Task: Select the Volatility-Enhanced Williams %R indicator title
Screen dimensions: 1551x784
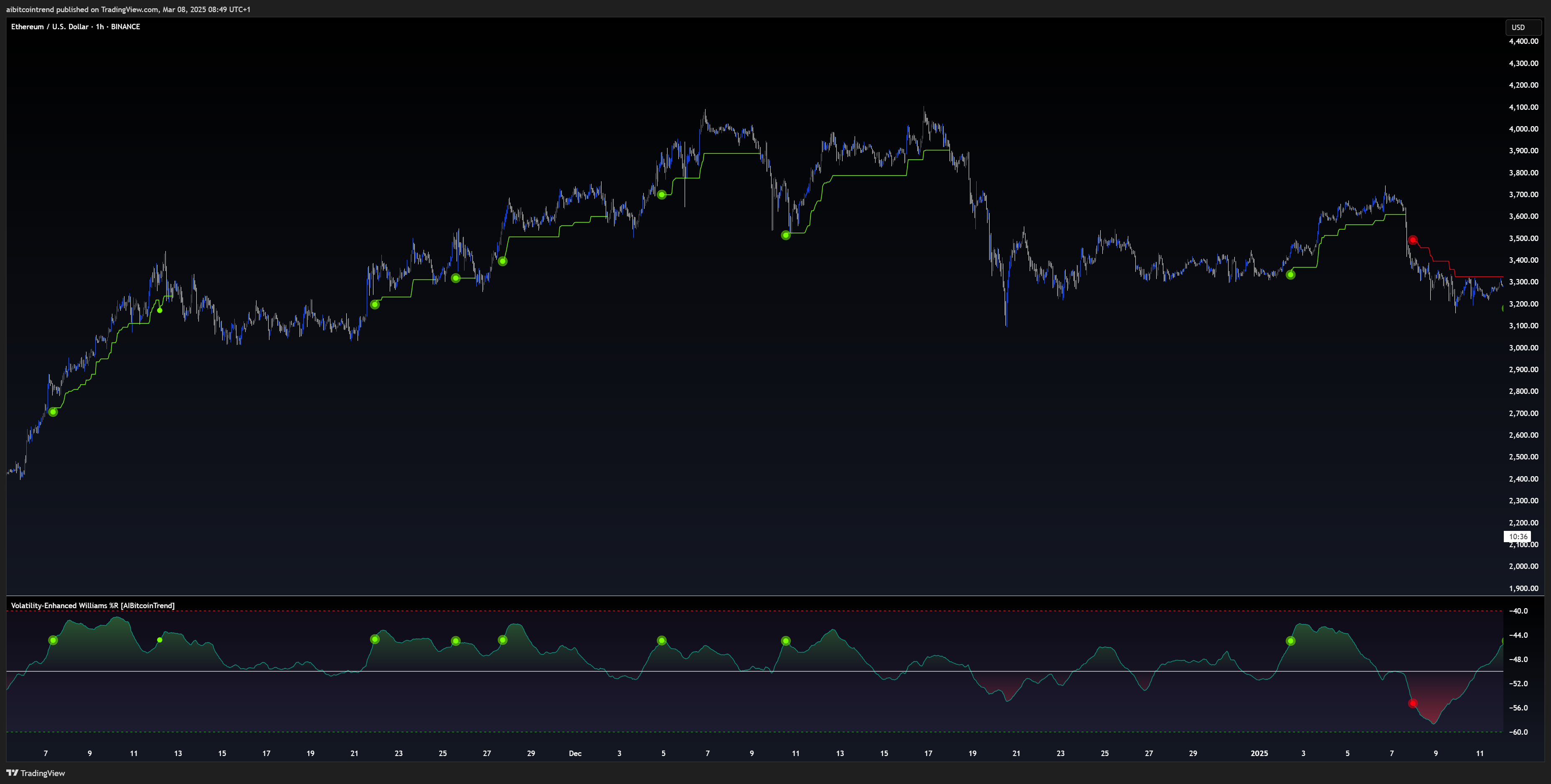Action: click(x=93, y=606)
